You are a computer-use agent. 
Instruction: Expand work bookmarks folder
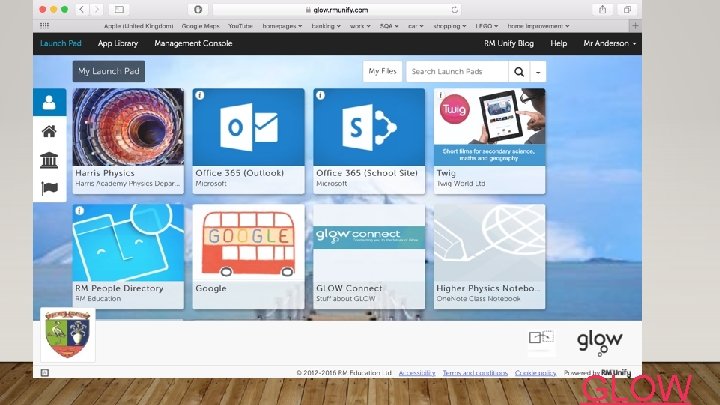pos(360,26)
